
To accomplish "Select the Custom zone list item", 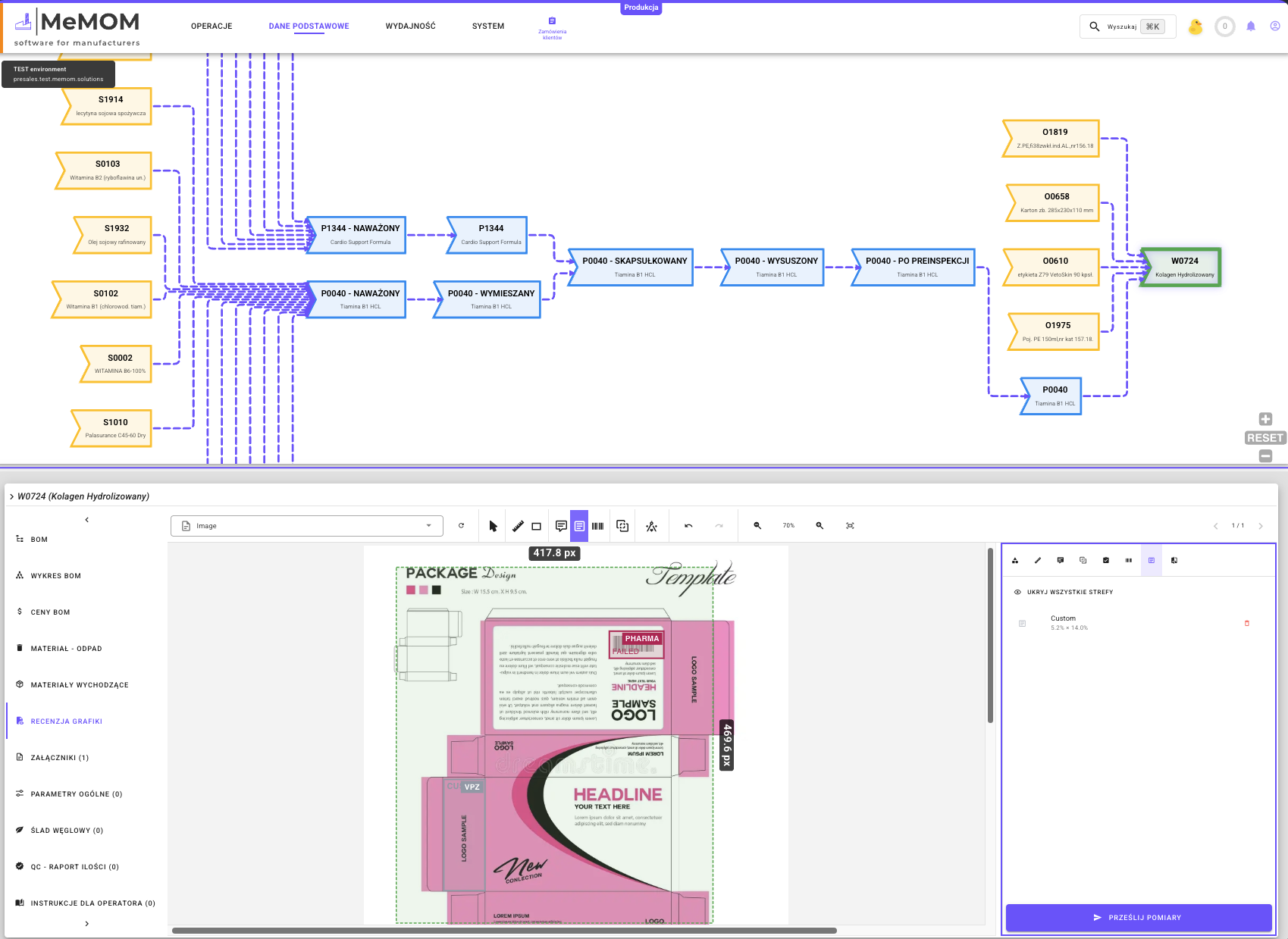I will [x=1139, y=623].
